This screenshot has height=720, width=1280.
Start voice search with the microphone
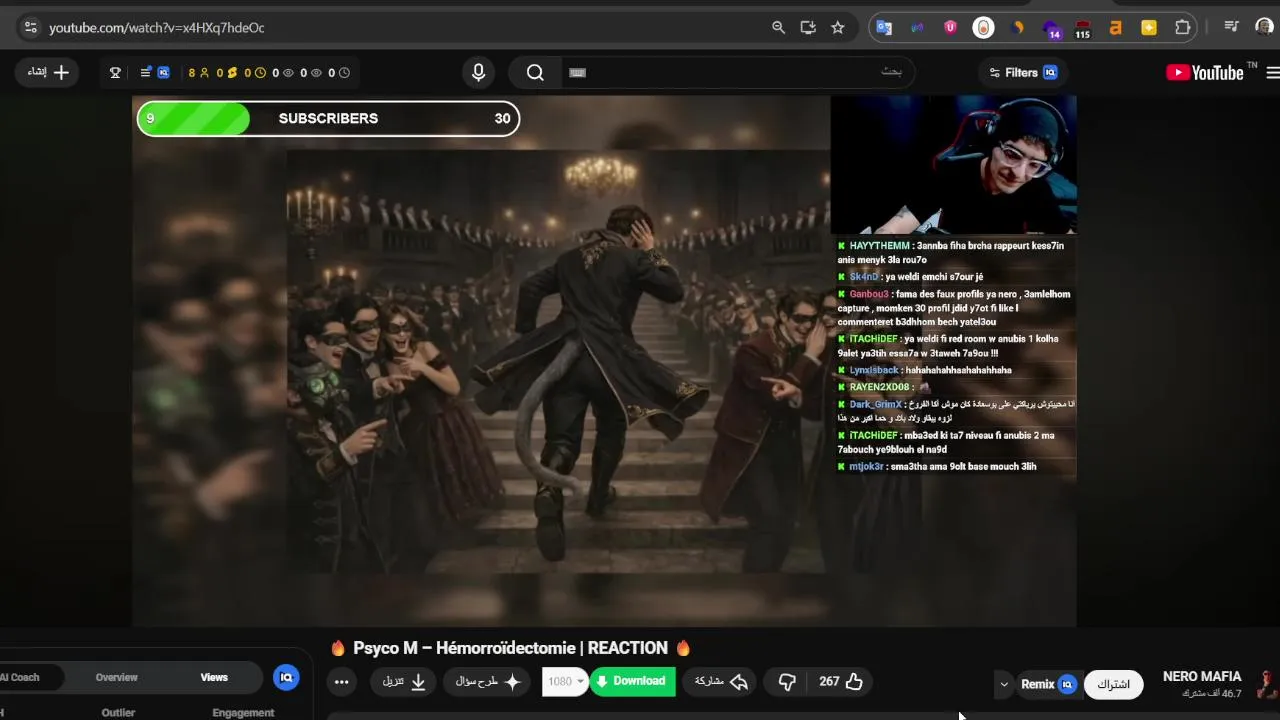coord(478,72)
